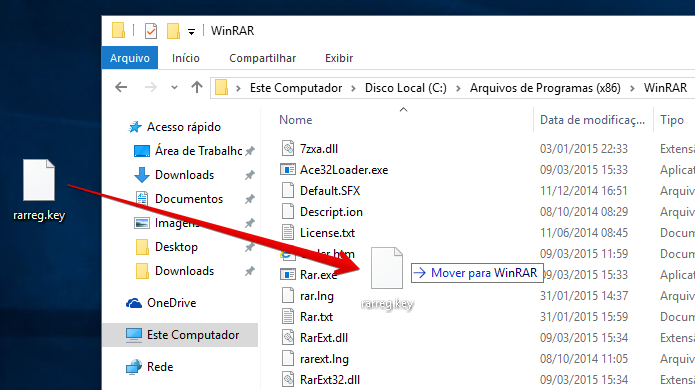Select the rar.lng file
Viewport: 695px width, 390px height.
[317, 296]
